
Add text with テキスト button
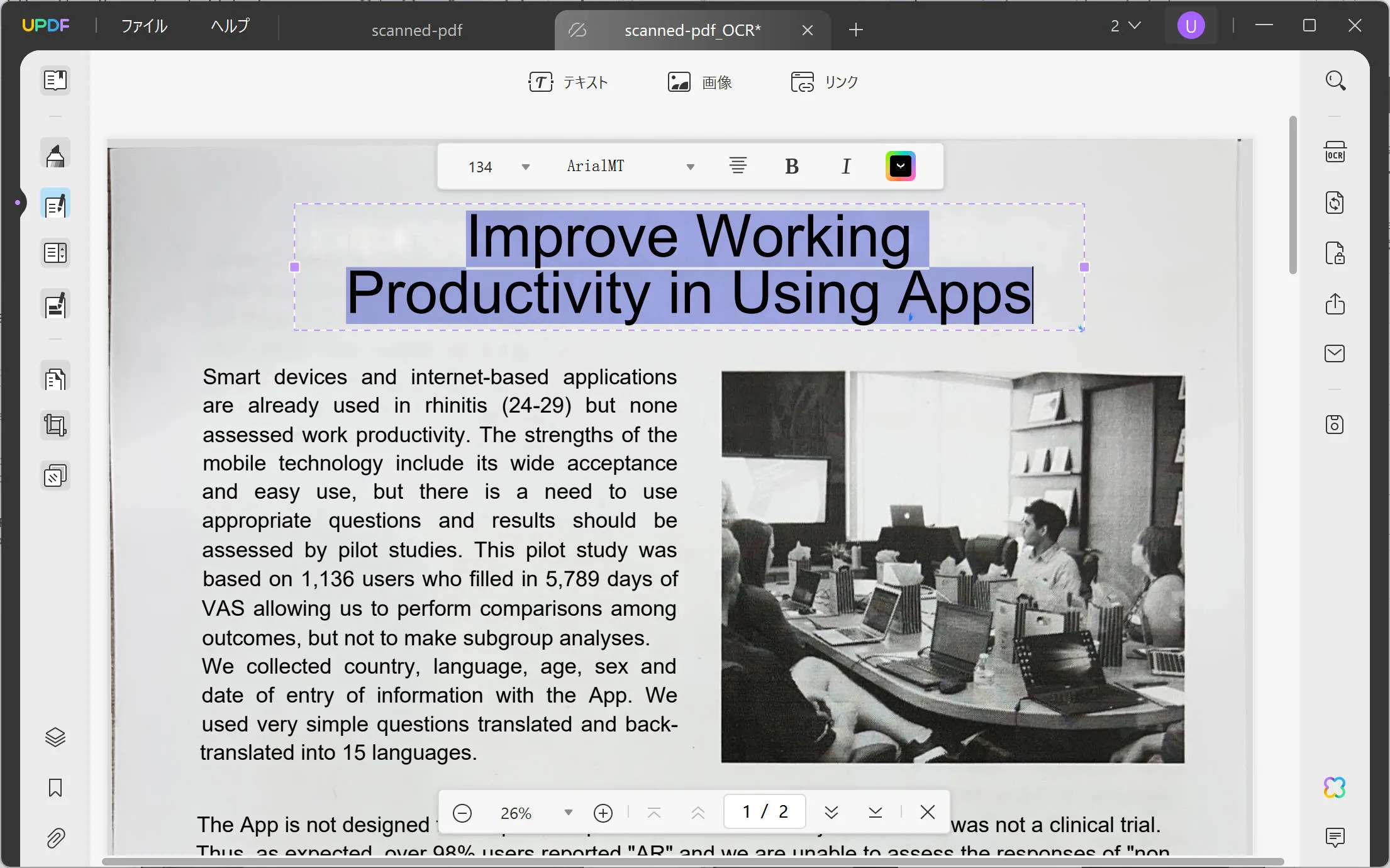click(x=568, y=82)
